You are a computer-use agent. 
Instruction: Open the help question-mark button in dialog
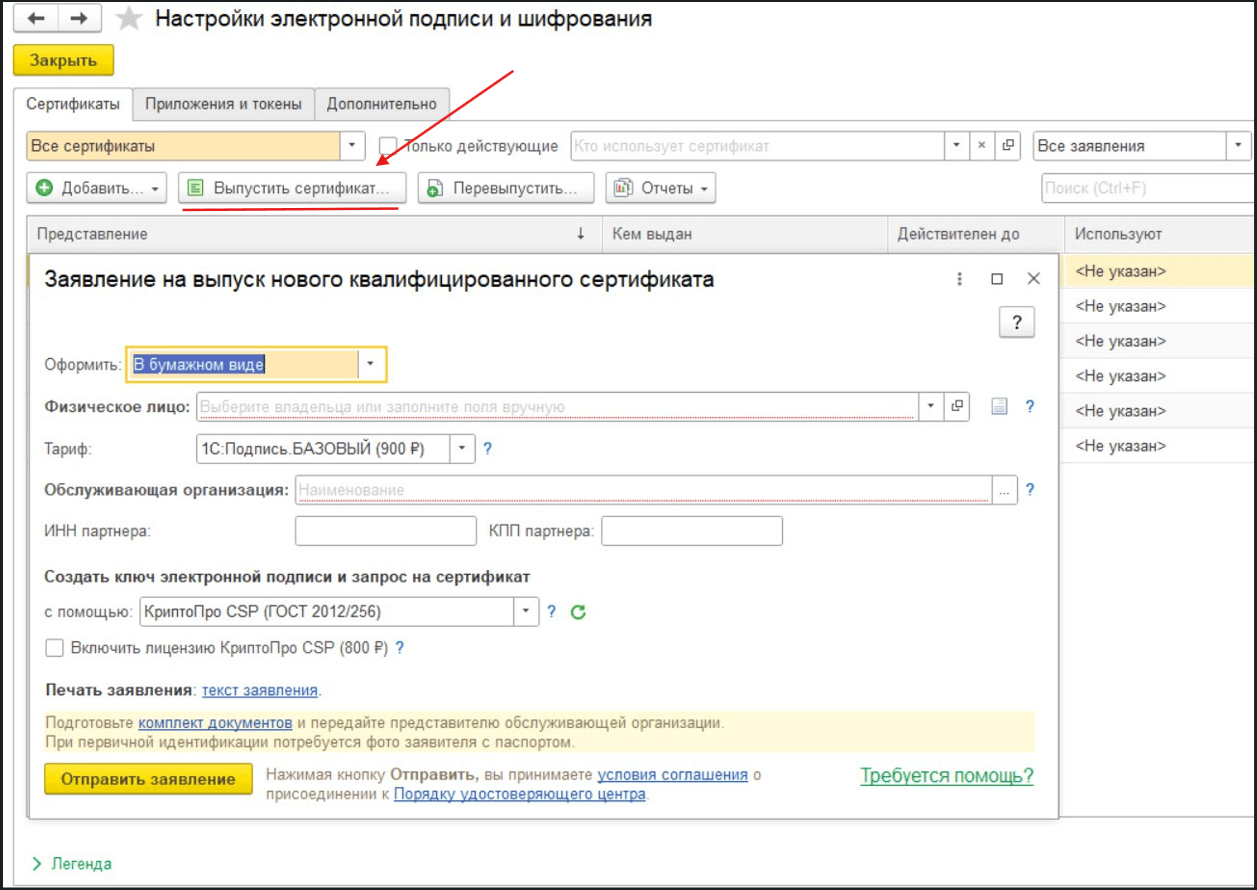point(1016,322)
